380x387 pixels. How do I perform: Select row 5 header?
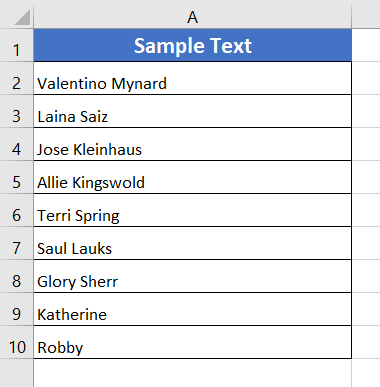(x=17, y=177)
